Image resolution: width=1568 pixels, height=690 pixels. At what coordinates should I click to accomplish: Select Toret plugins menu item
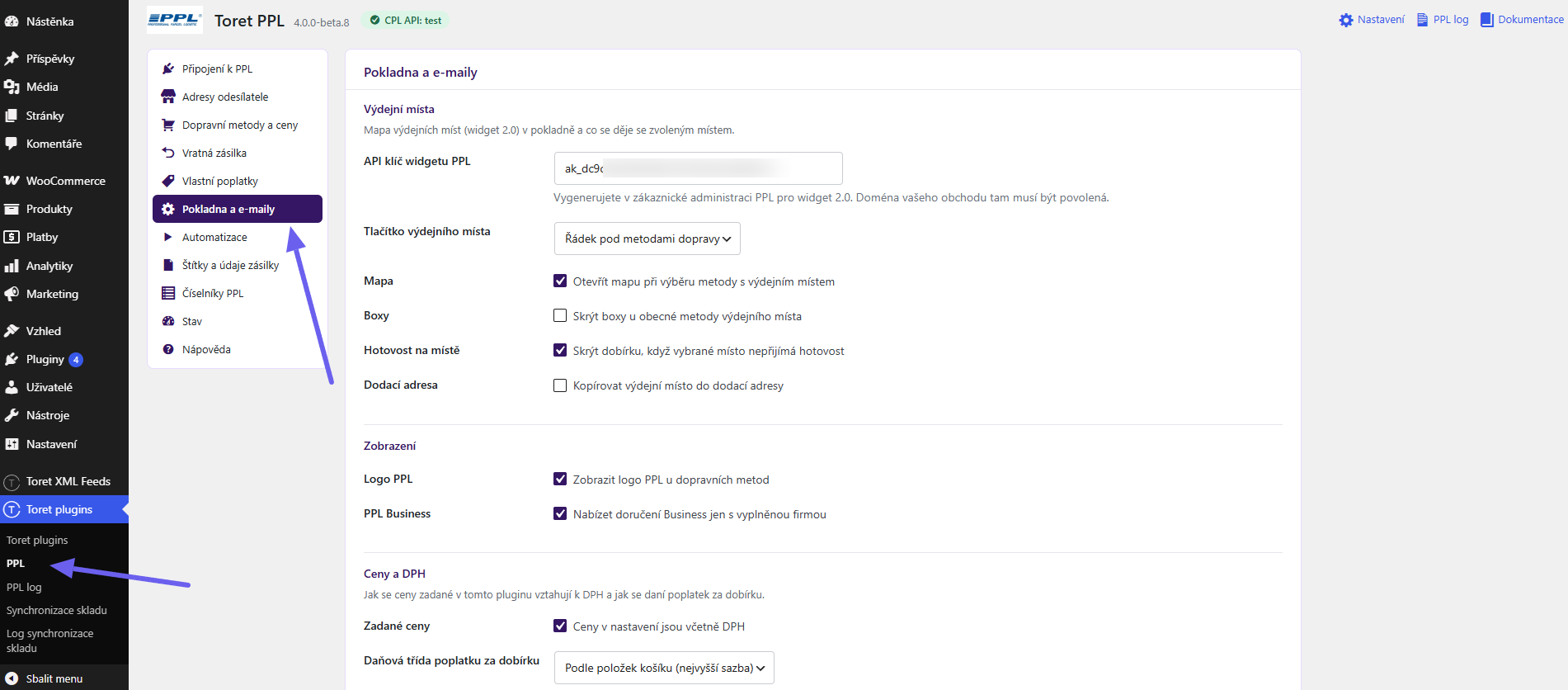click(64, 509)
